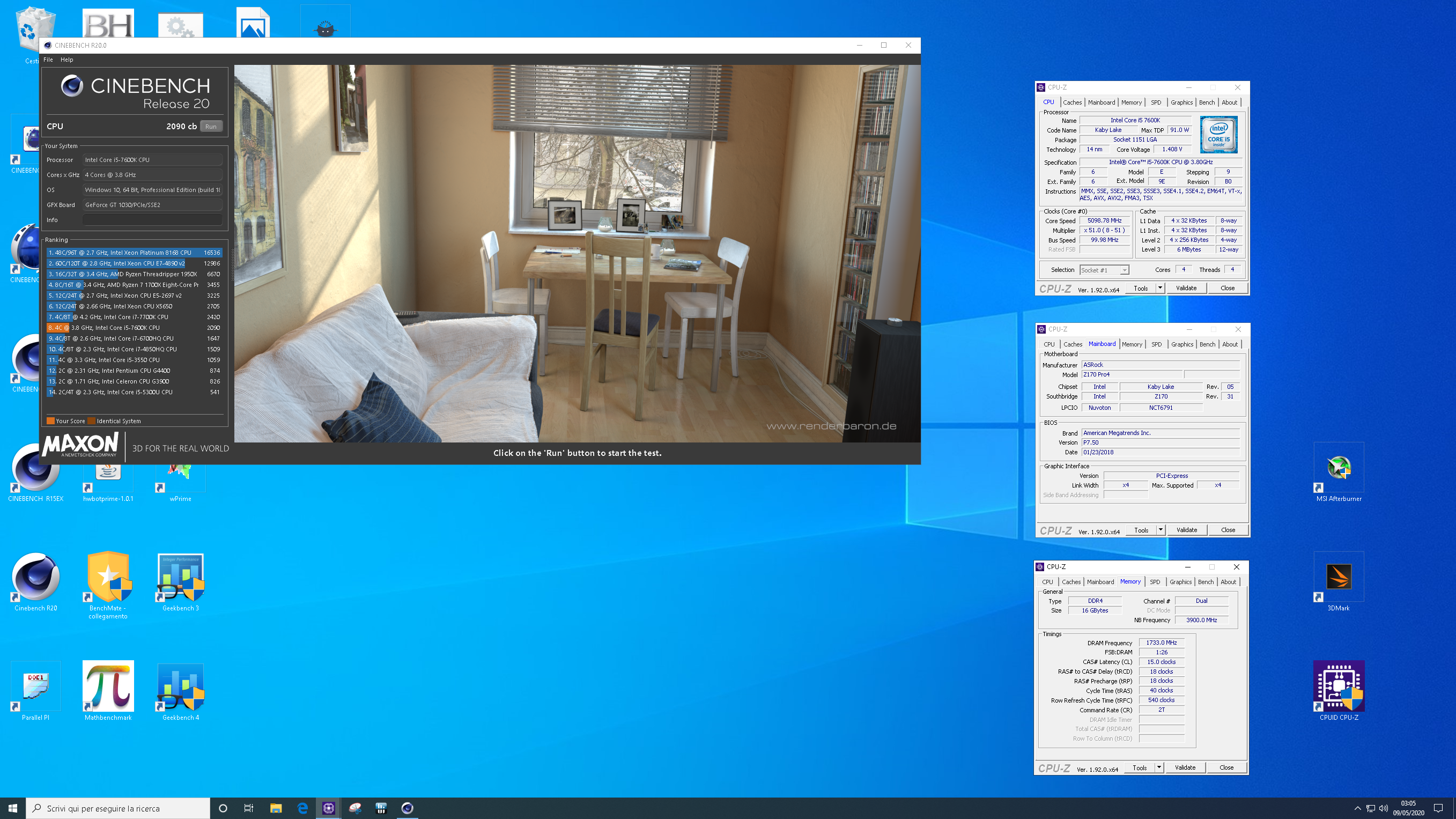1456x819 pixels.
Task: Open Snipping Tool taskbar icon
Action: 355,808
